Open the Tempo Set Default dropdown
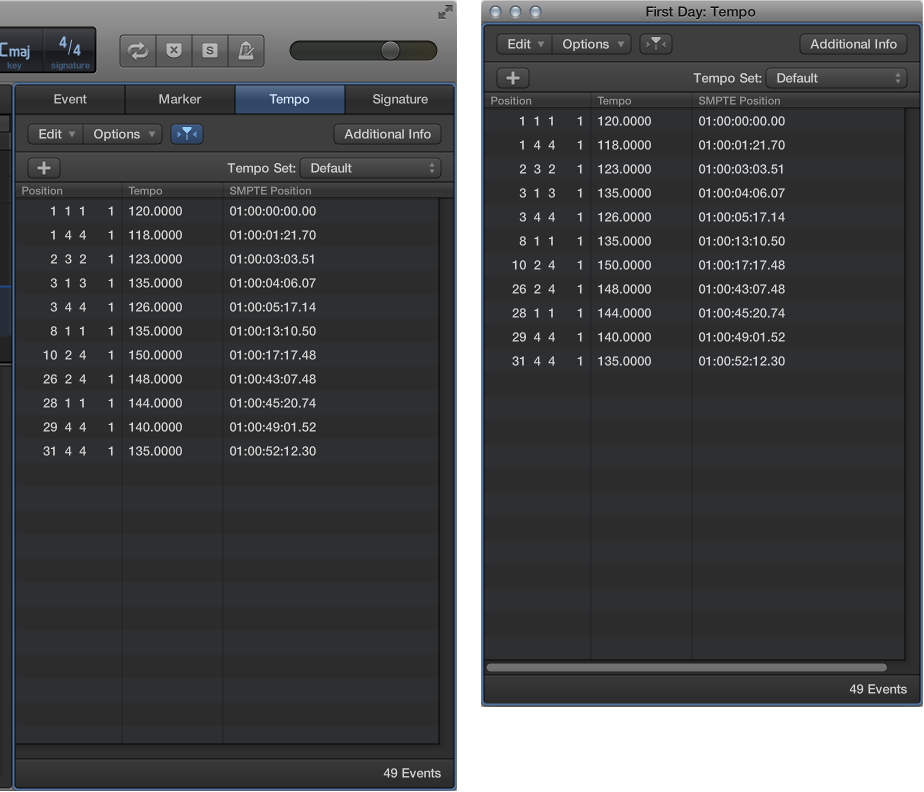 370,167
